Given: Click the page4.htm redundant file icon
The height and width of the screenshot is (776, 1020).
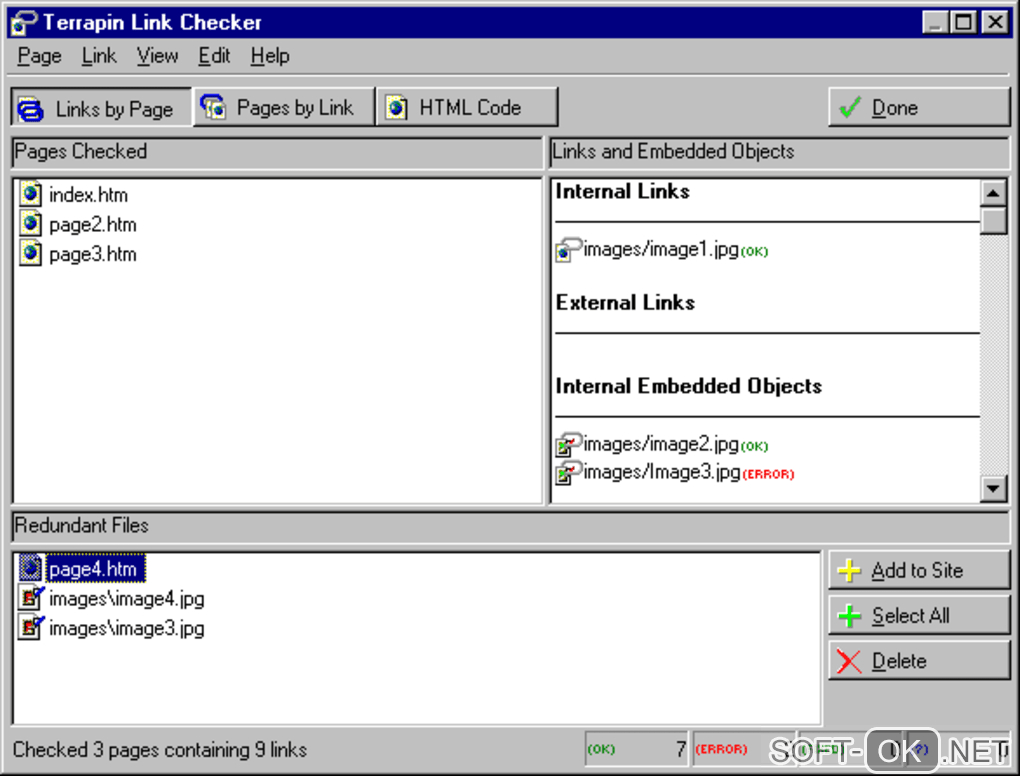Looking at the screenshot, I should (30, 568).
